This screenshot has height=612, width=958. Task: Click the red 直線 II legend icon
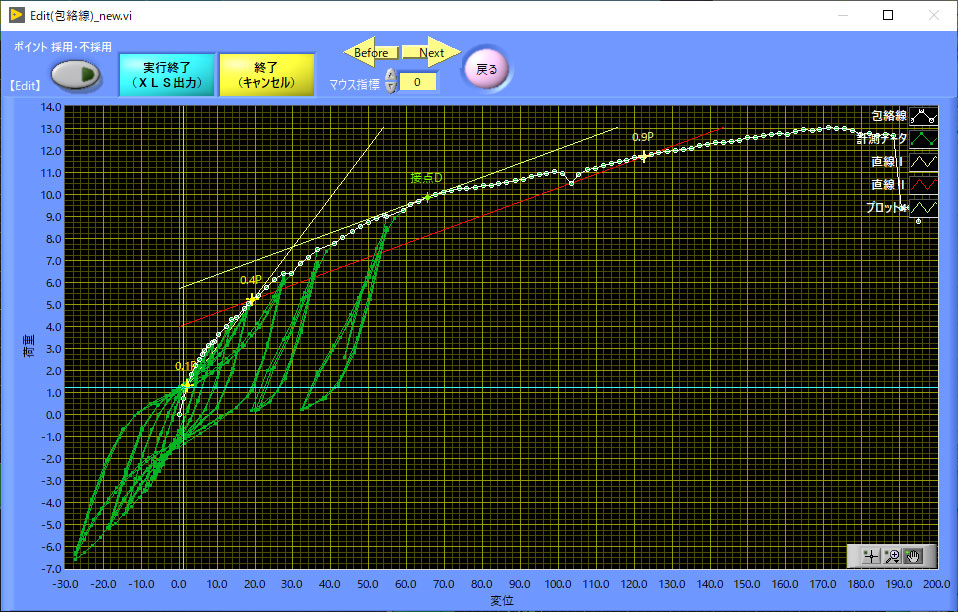(923, 184)
